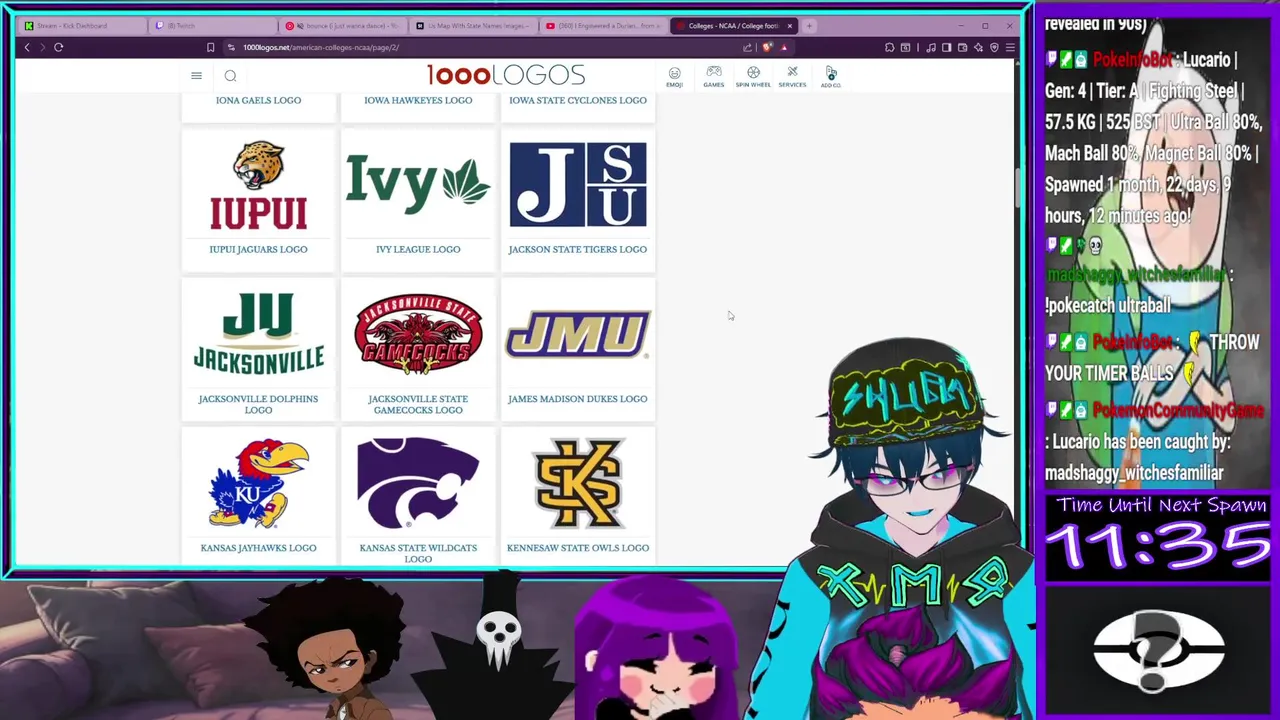Follow the James Madison Dukes Logo link
Screen dimensions: 1280x720
578,399
